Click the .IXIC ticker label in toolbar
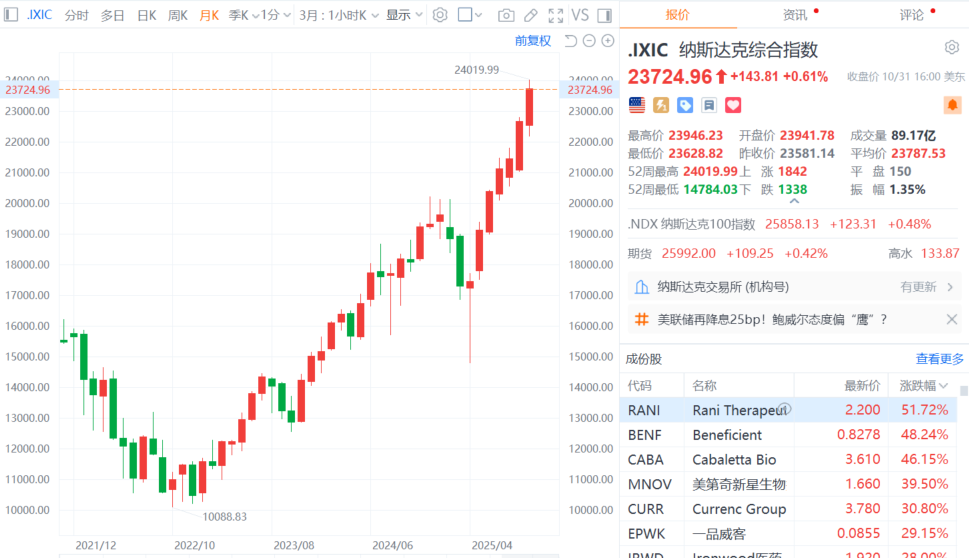This screenshot has height=558, width=969. coord(40,15)
